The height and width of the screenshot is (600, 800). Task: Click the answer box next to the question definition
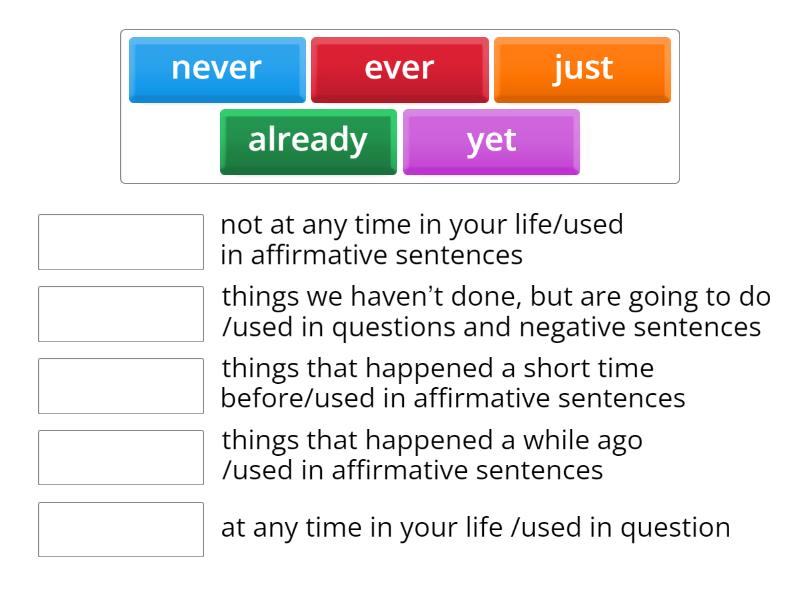(120, 527)
